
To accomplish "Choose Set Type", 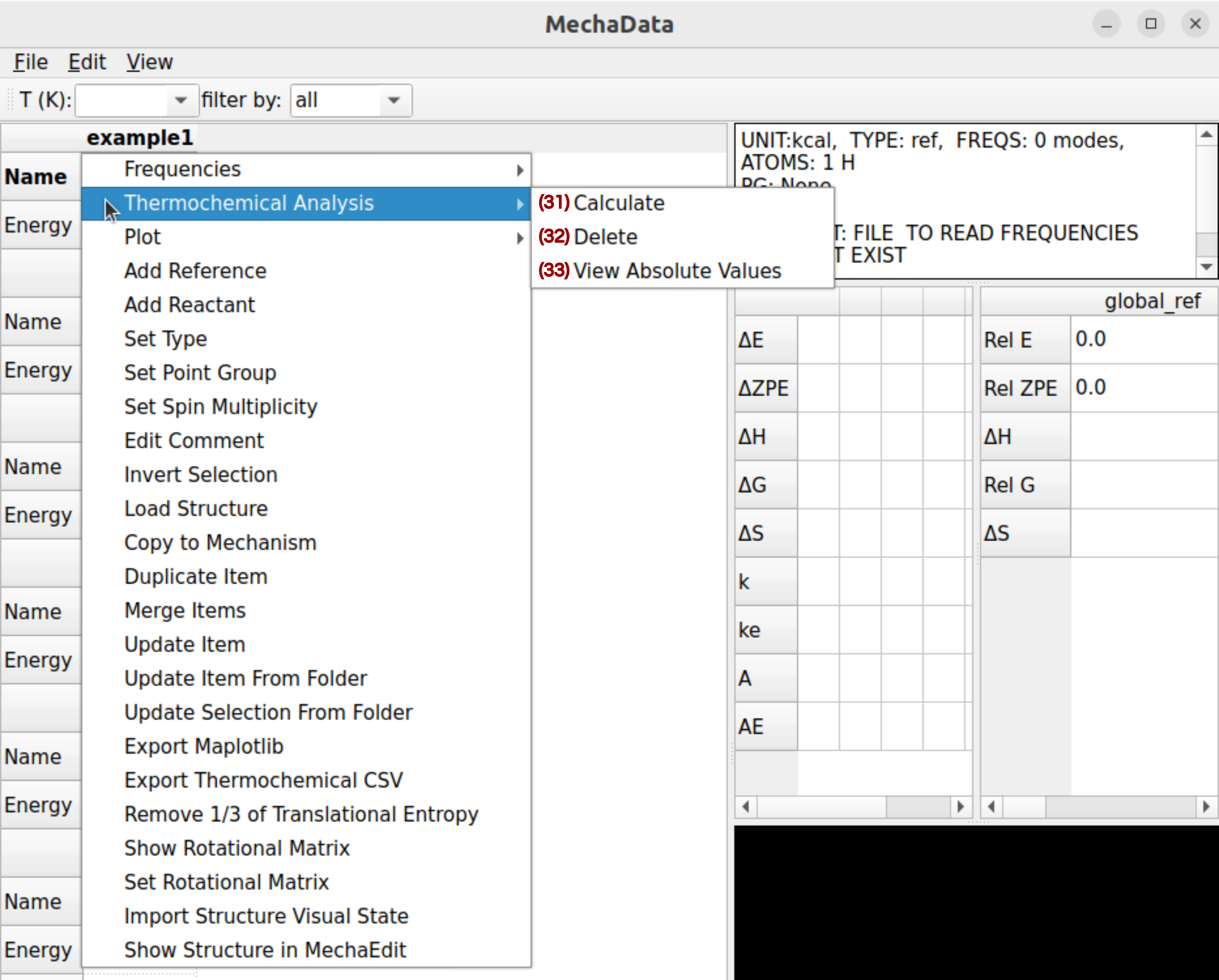I will (306, 339).
